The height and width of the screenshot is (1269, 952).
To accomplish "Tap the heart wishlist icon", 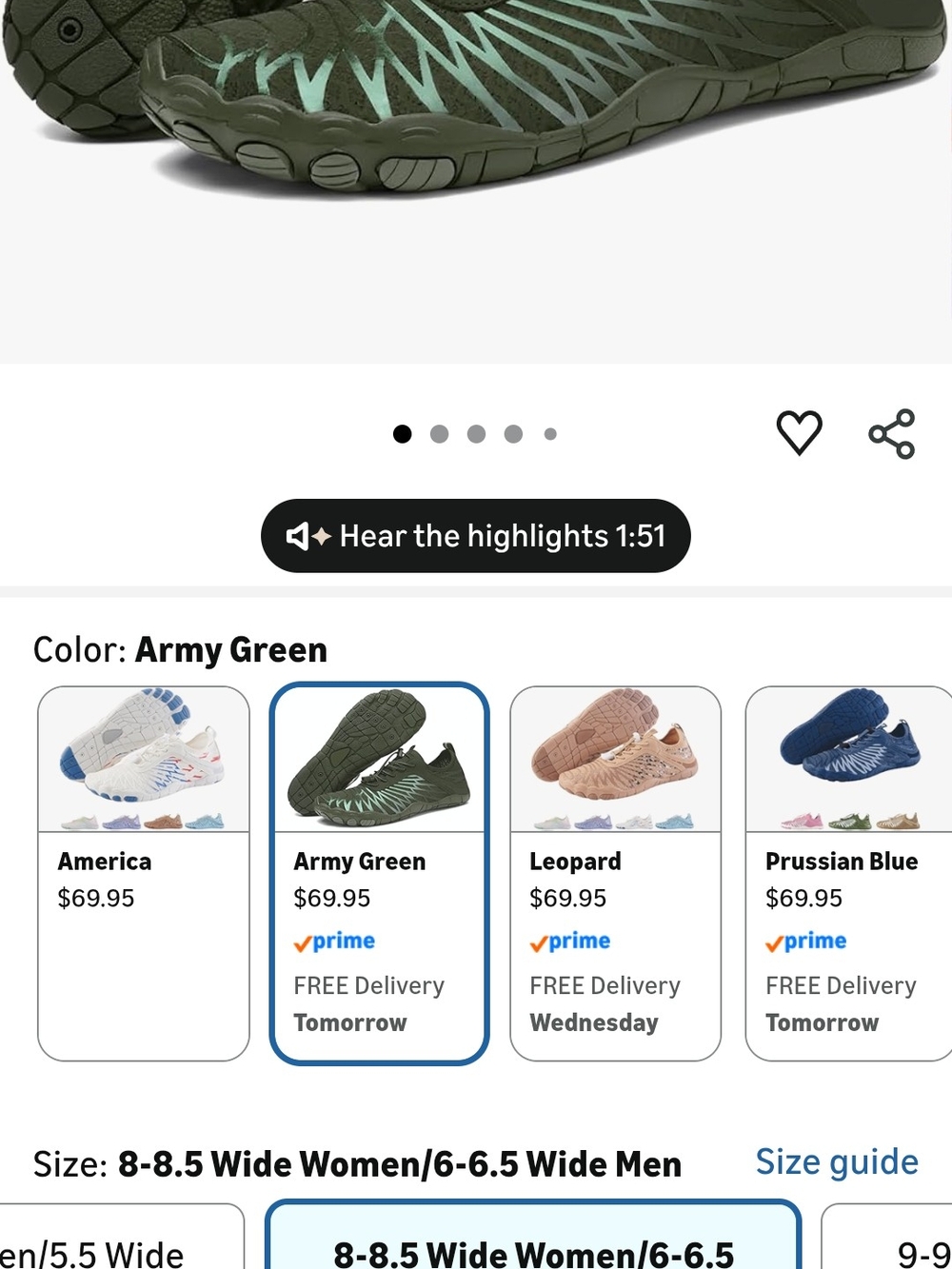I will pos(799,433).
